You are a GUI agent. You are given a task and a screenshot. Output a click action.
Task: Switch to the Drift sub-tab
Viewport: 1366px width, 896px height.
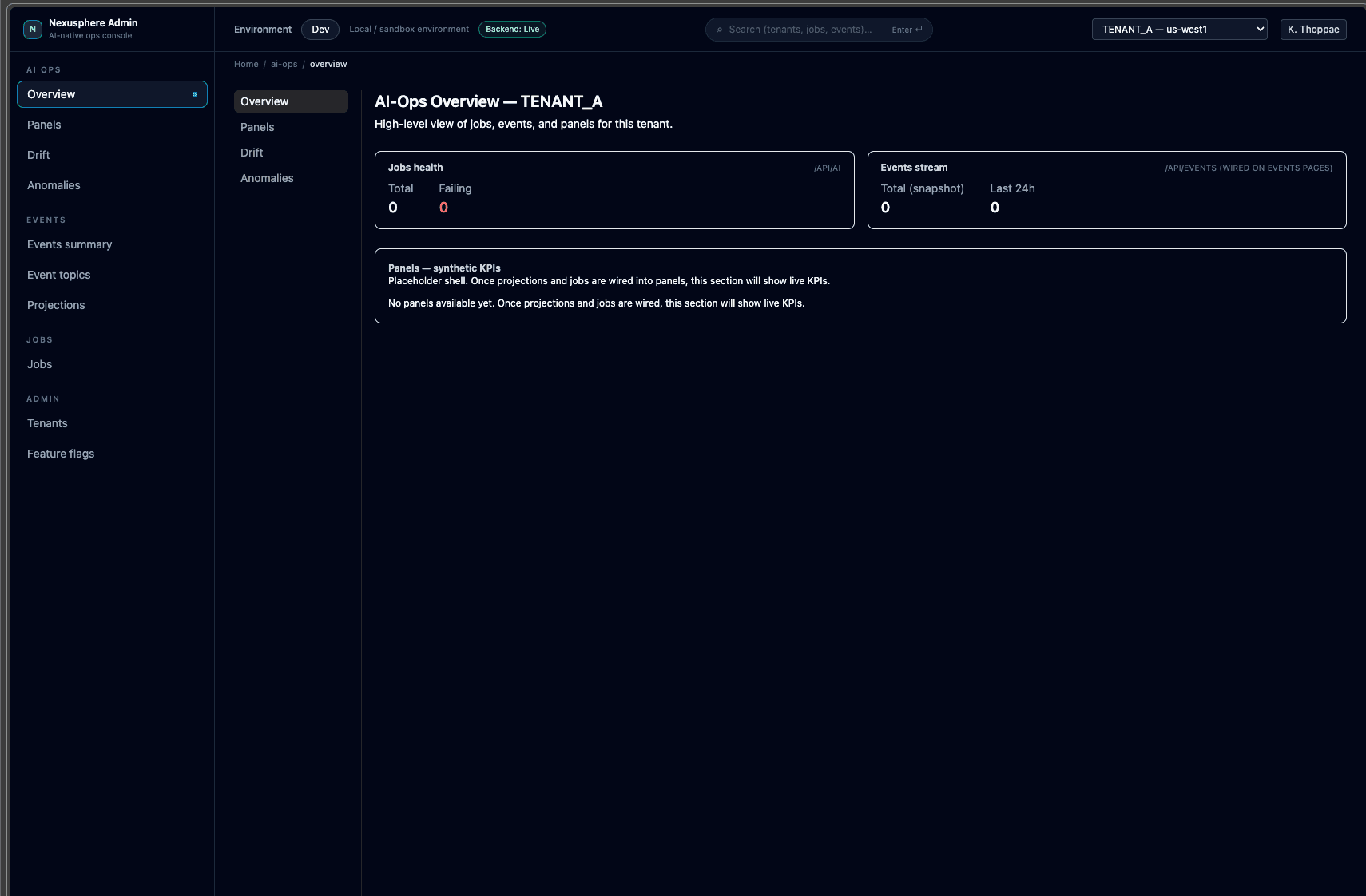[x=252, y=153]
